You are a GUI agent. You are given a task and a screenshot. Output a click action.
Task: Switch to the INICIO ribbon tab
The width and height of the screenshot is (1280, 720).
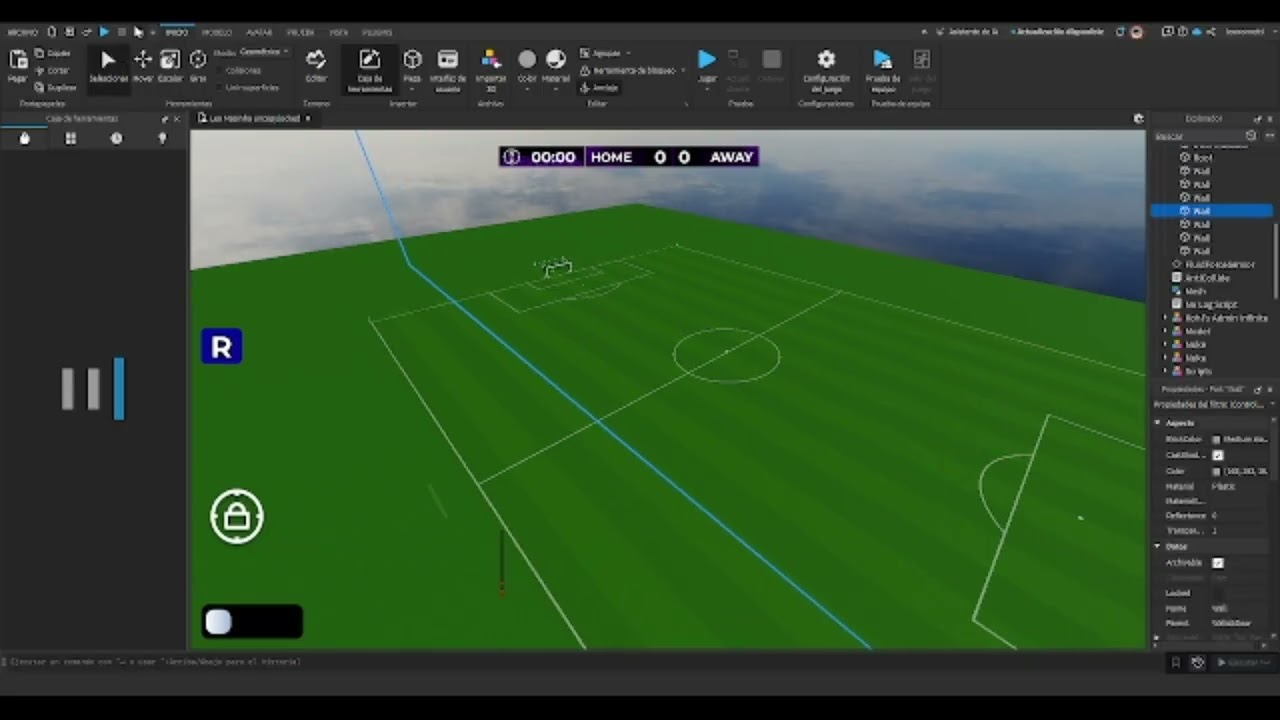point(176,32)
